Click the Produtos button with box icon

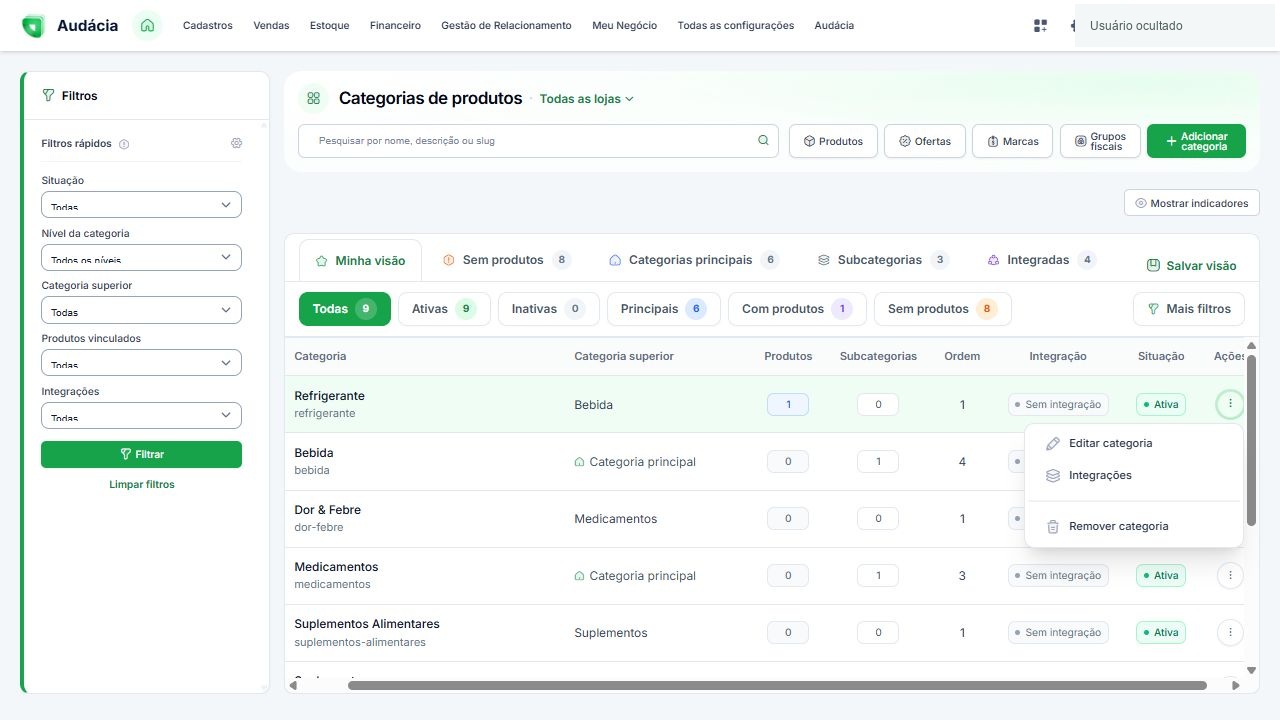coord(833,141)
